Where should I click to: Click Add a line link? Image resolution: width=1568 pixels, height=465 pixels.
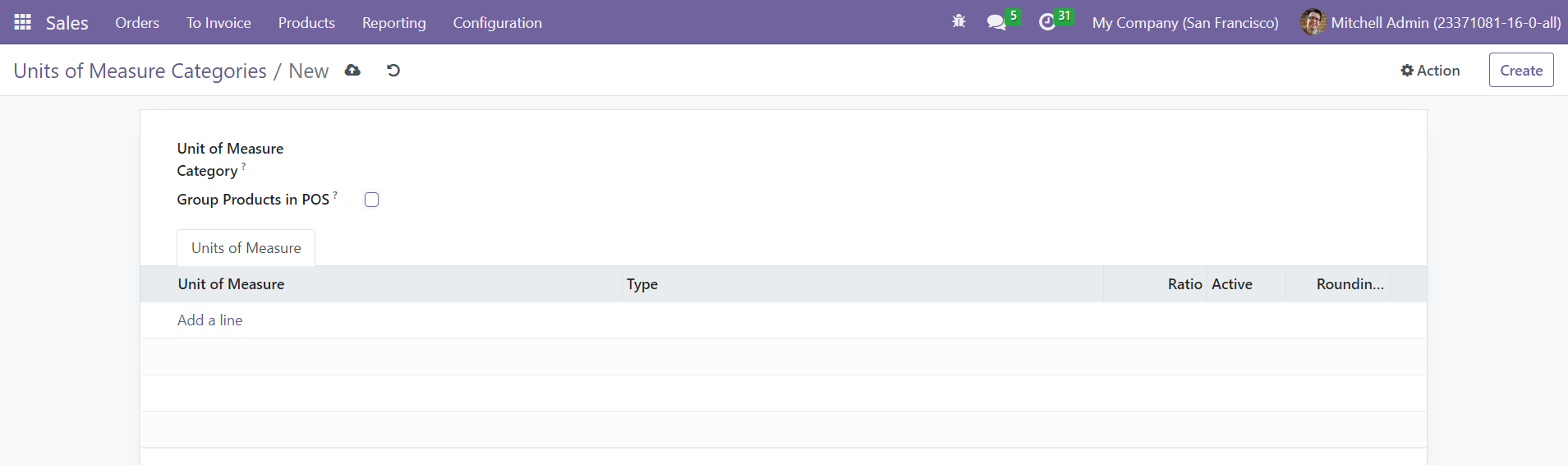coord(210,320)
